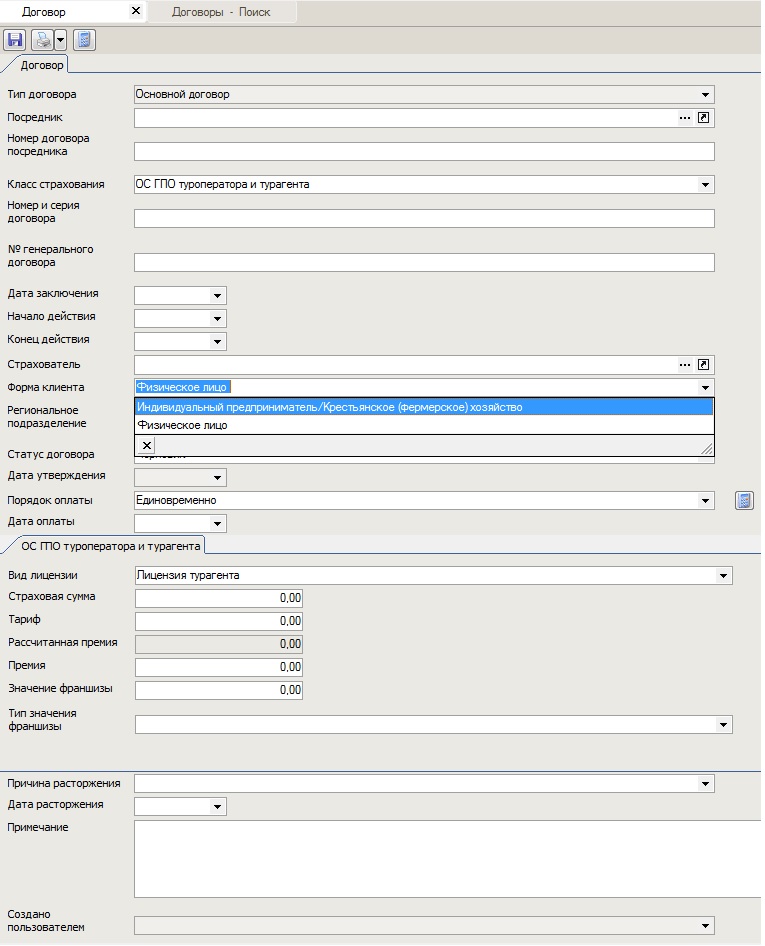The width and height of the screenshot is (765, 946).
Task: Click into the Примечание text area
Action: tap(440, 858)
